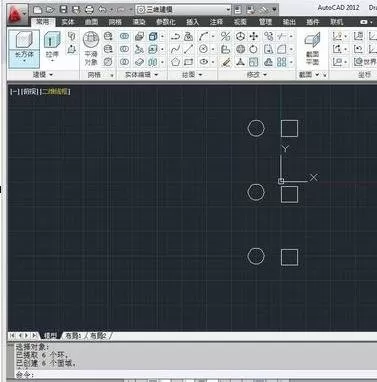Viewport: 377px width, 382px height.
Task: Switch to the 布局1 layout tab
Action: (x=73, y=336)
